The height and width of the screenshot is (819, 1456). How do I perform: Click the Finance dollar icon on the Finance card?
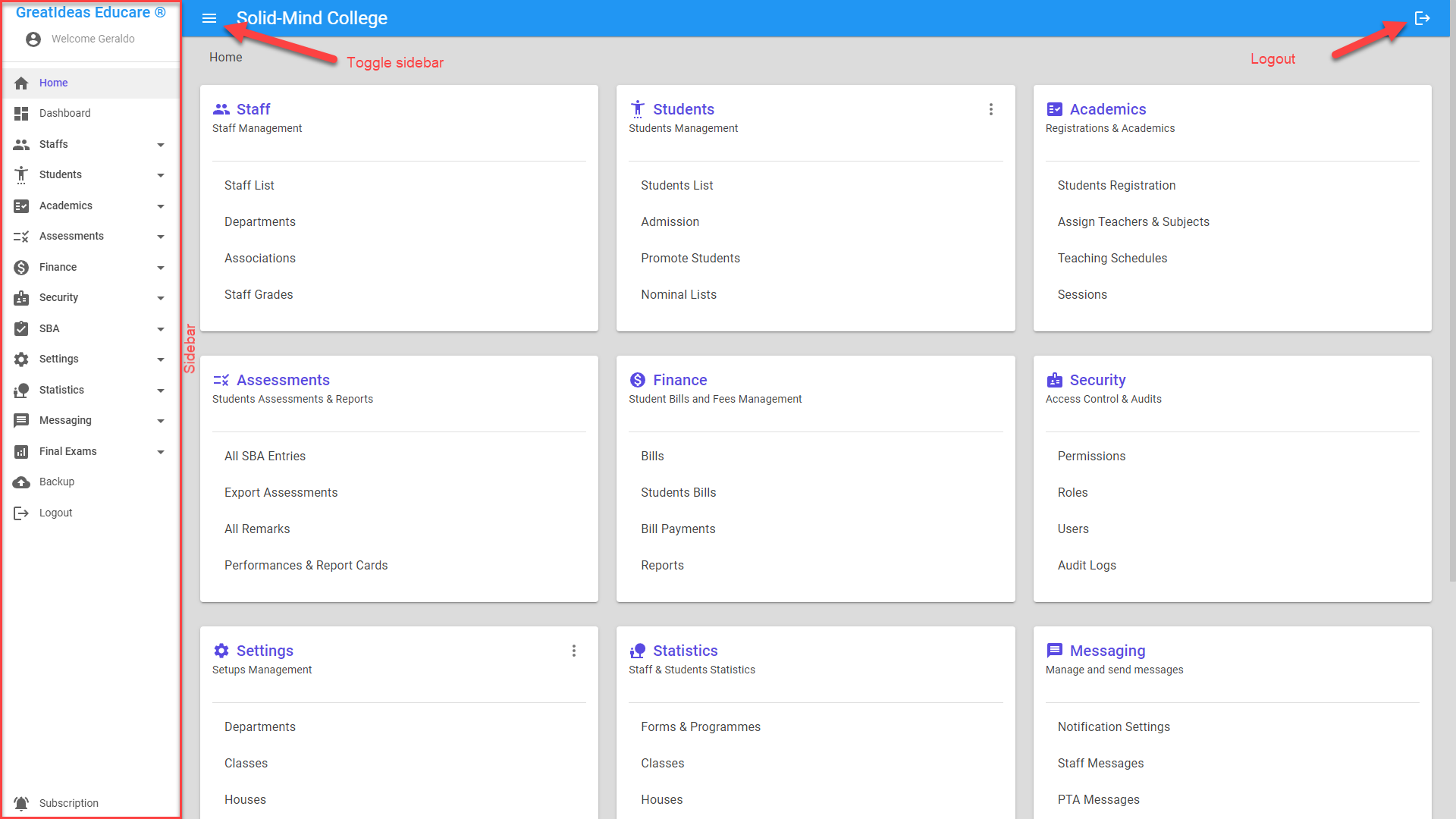pos(638,380)
